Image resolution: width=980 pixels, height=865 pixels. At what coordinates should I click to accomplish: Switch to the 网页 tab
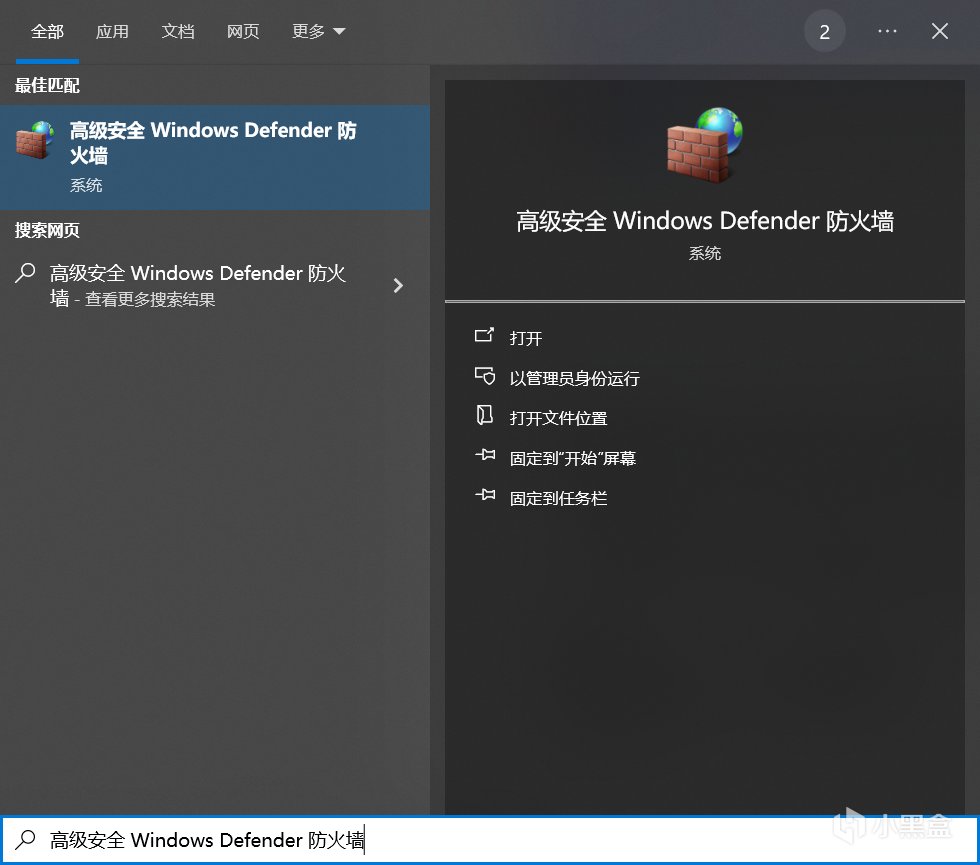(243, 31)
